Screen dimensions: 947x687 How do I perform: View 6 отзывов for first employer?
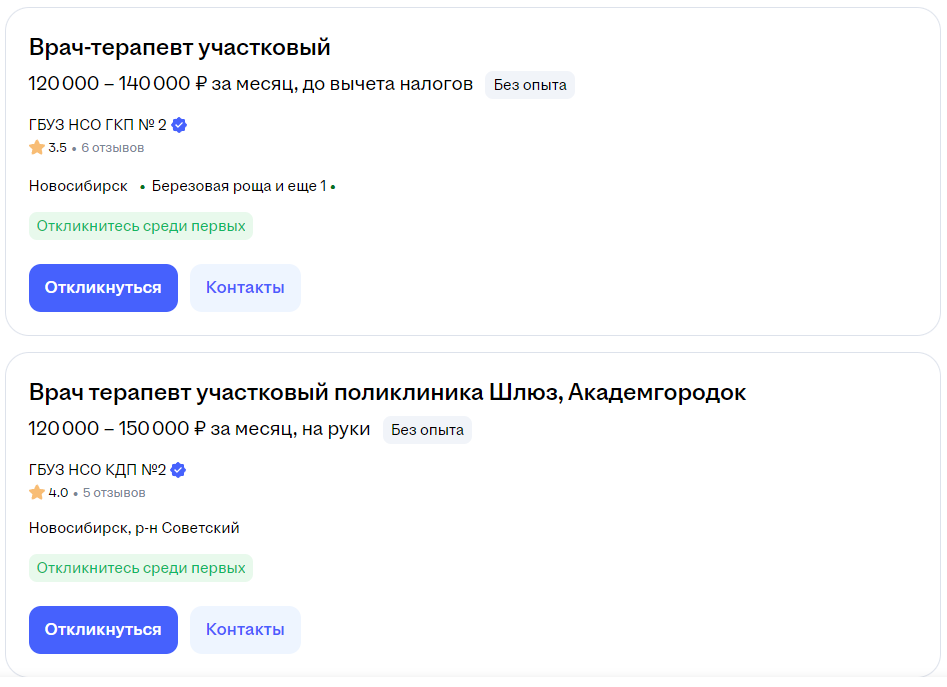pos(113,148)
